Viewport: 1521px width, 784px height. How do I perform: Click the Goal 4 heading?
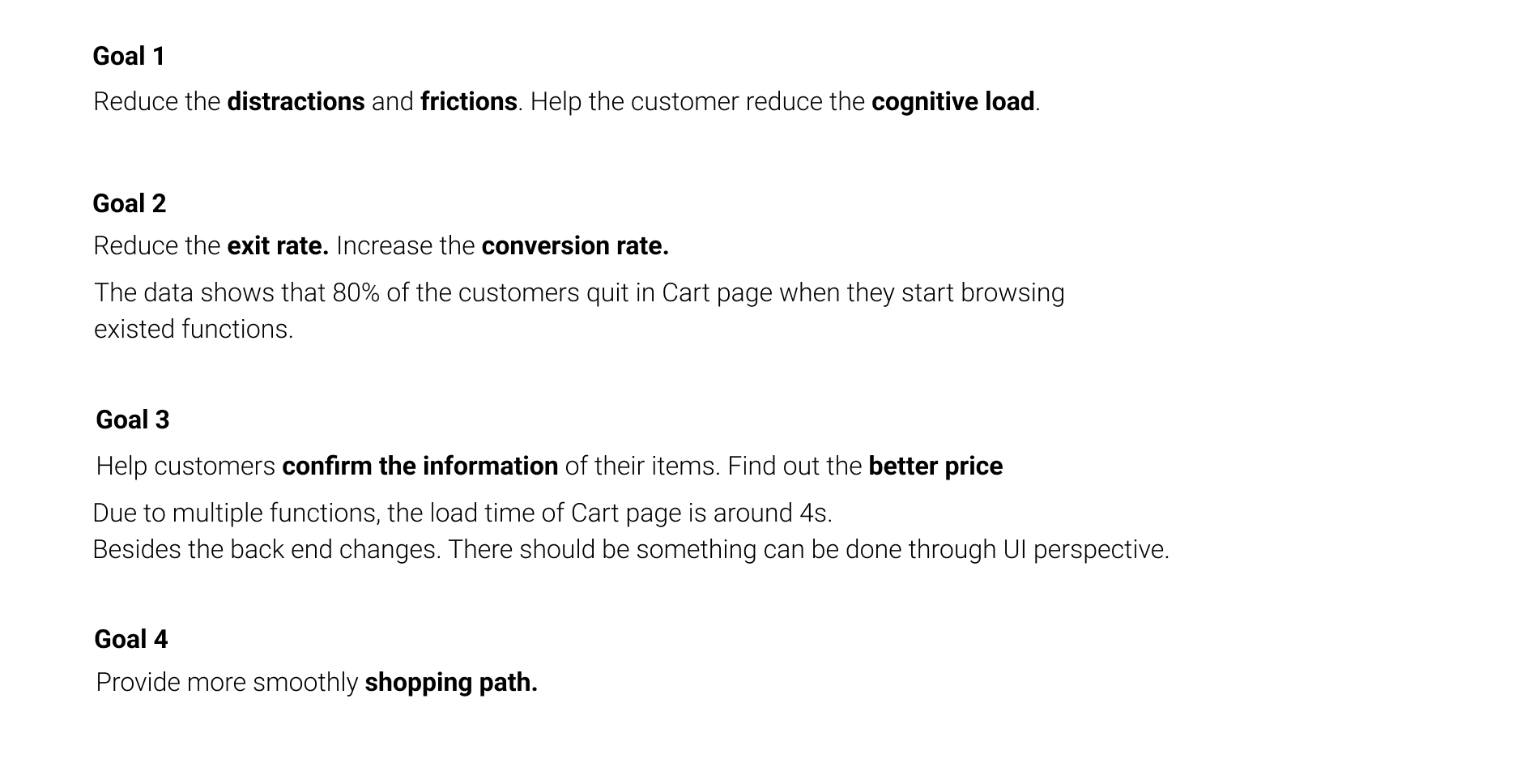[x=130, y=639]
